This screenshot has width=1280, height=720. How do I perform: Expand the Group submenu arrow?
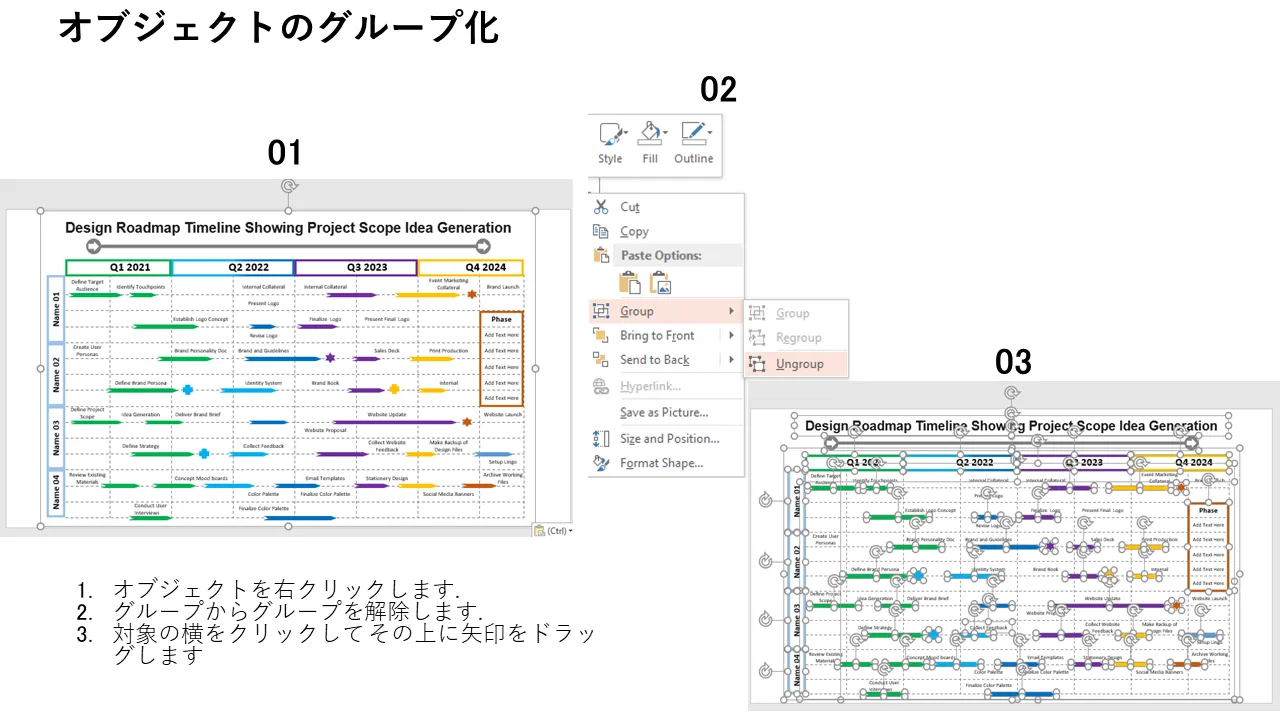[731, 312]
